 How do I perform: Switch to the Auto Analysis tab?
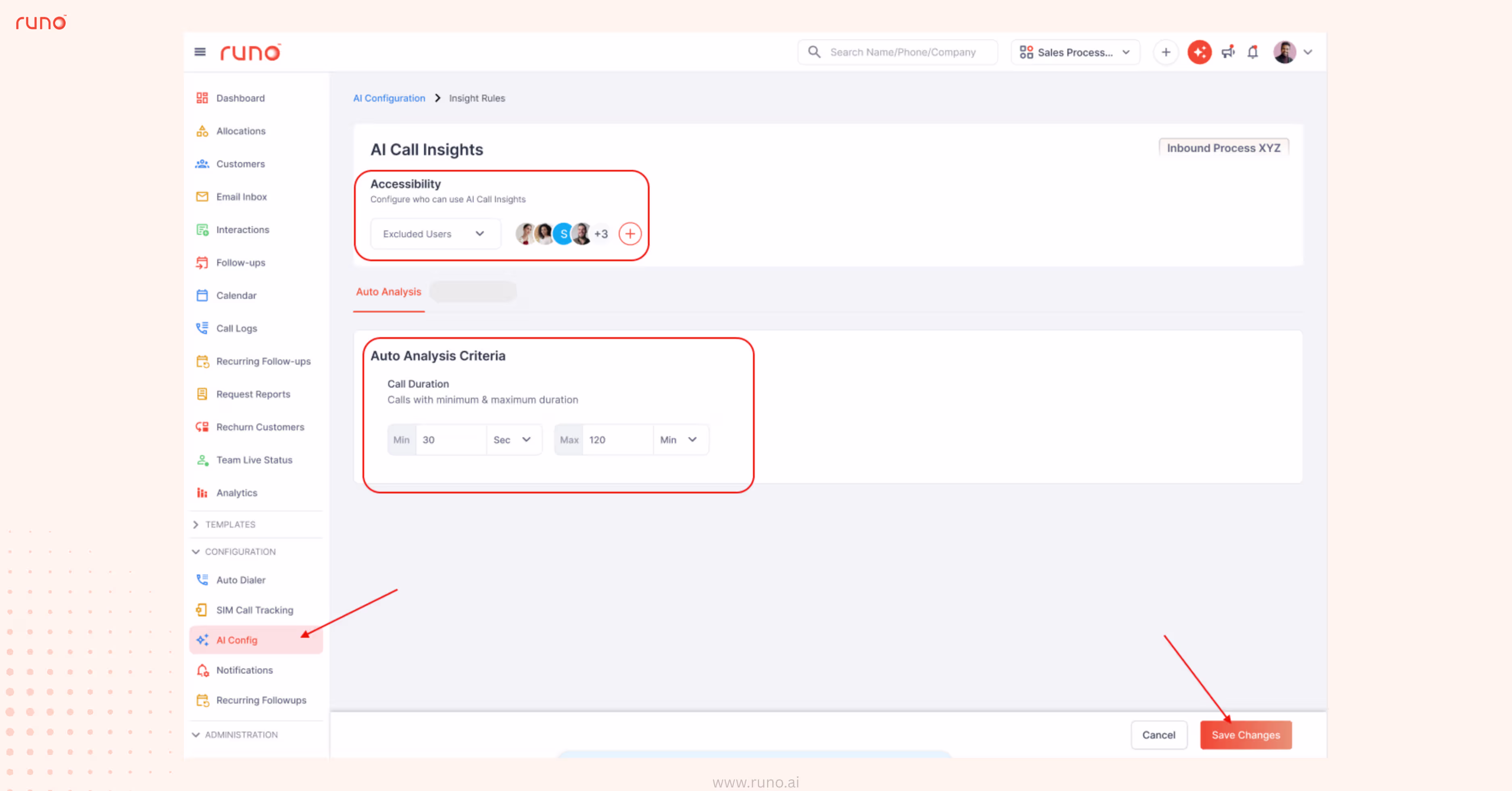click(x=388, y=291)
